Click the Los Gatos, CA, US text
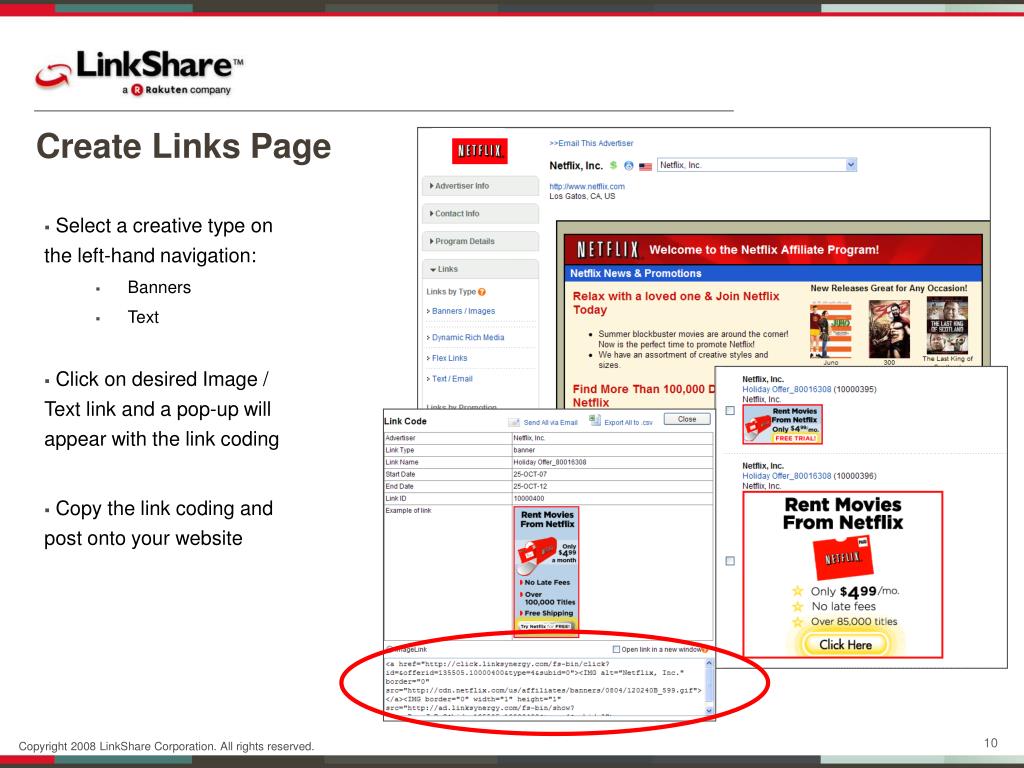Screen dimensions: 1024x768 coord(582,196)
